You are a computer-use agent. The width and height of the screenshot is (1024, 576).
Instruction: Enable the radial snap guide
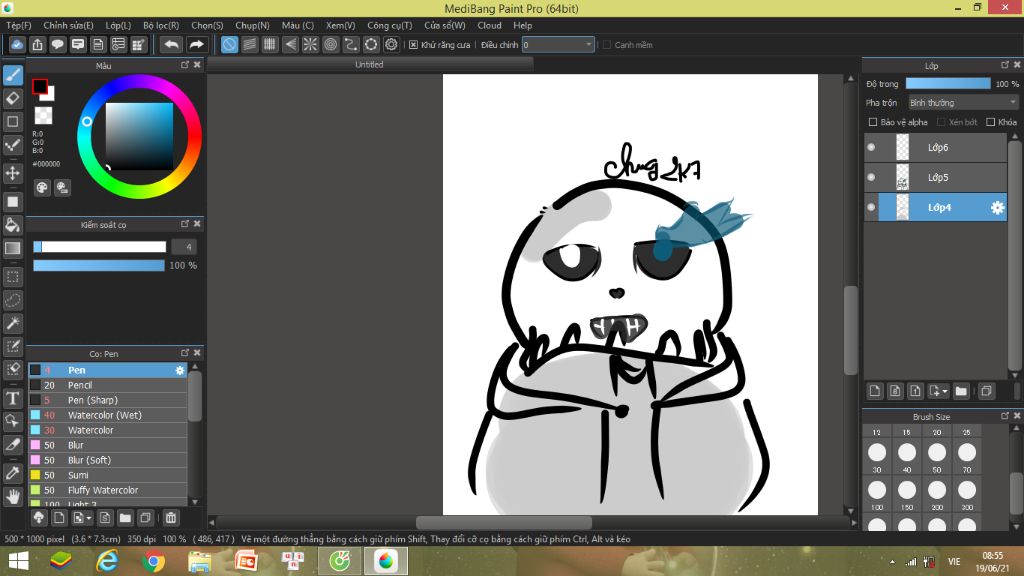click(310, 44)
